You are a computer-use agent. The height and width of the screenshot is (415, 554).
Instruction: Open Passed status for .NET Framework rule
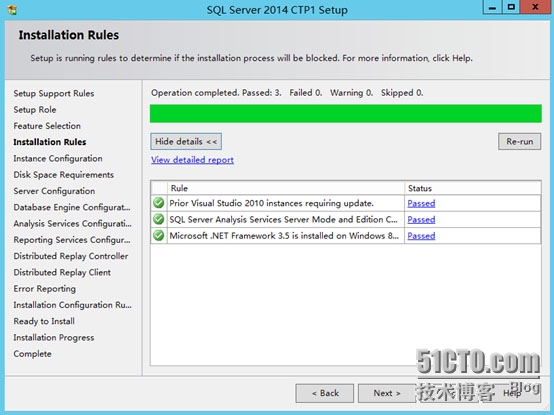point(421,236)
